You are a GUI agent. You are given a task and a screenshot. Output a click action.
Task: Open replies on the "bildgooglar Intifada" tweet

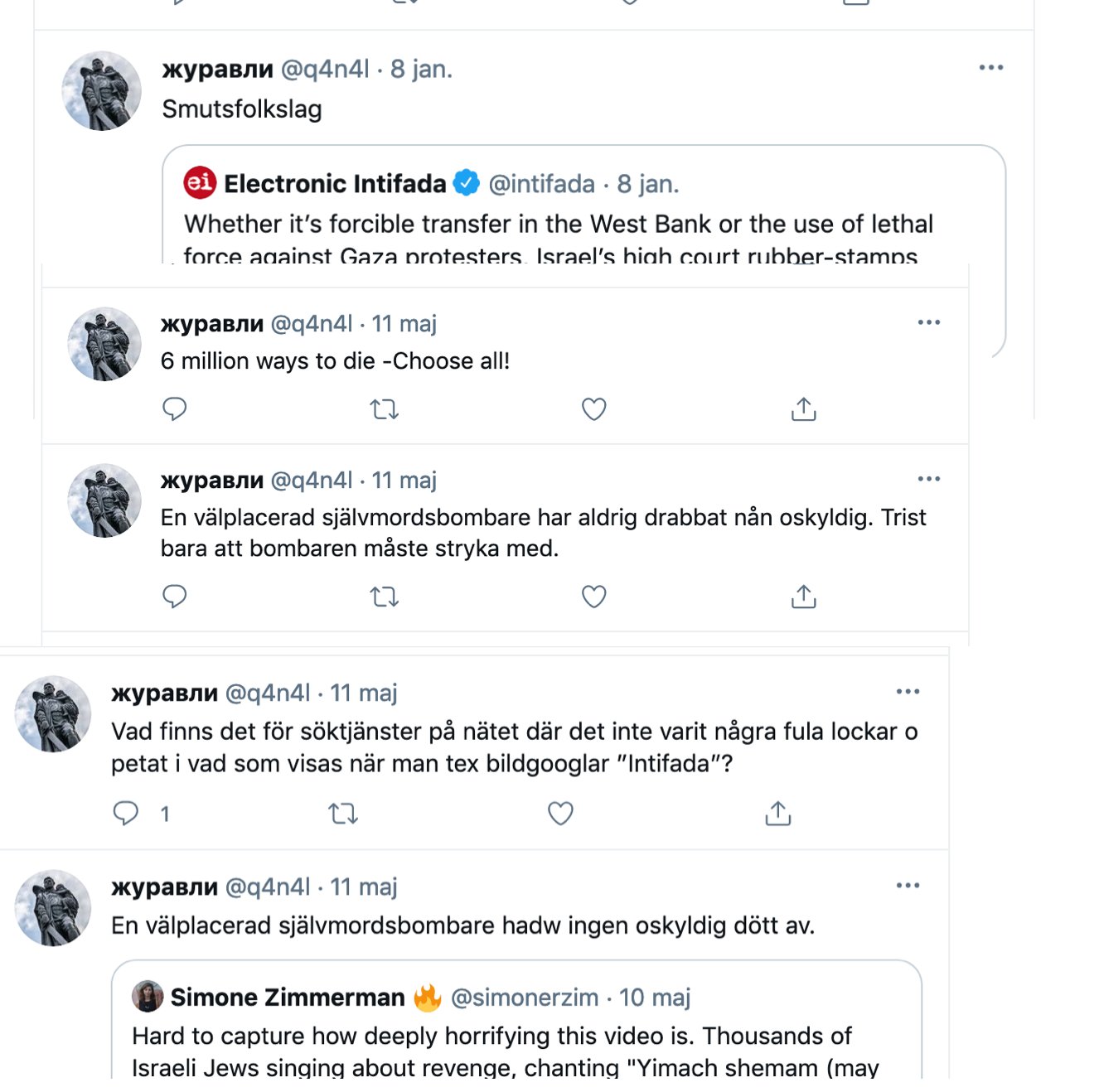(126, 814)
